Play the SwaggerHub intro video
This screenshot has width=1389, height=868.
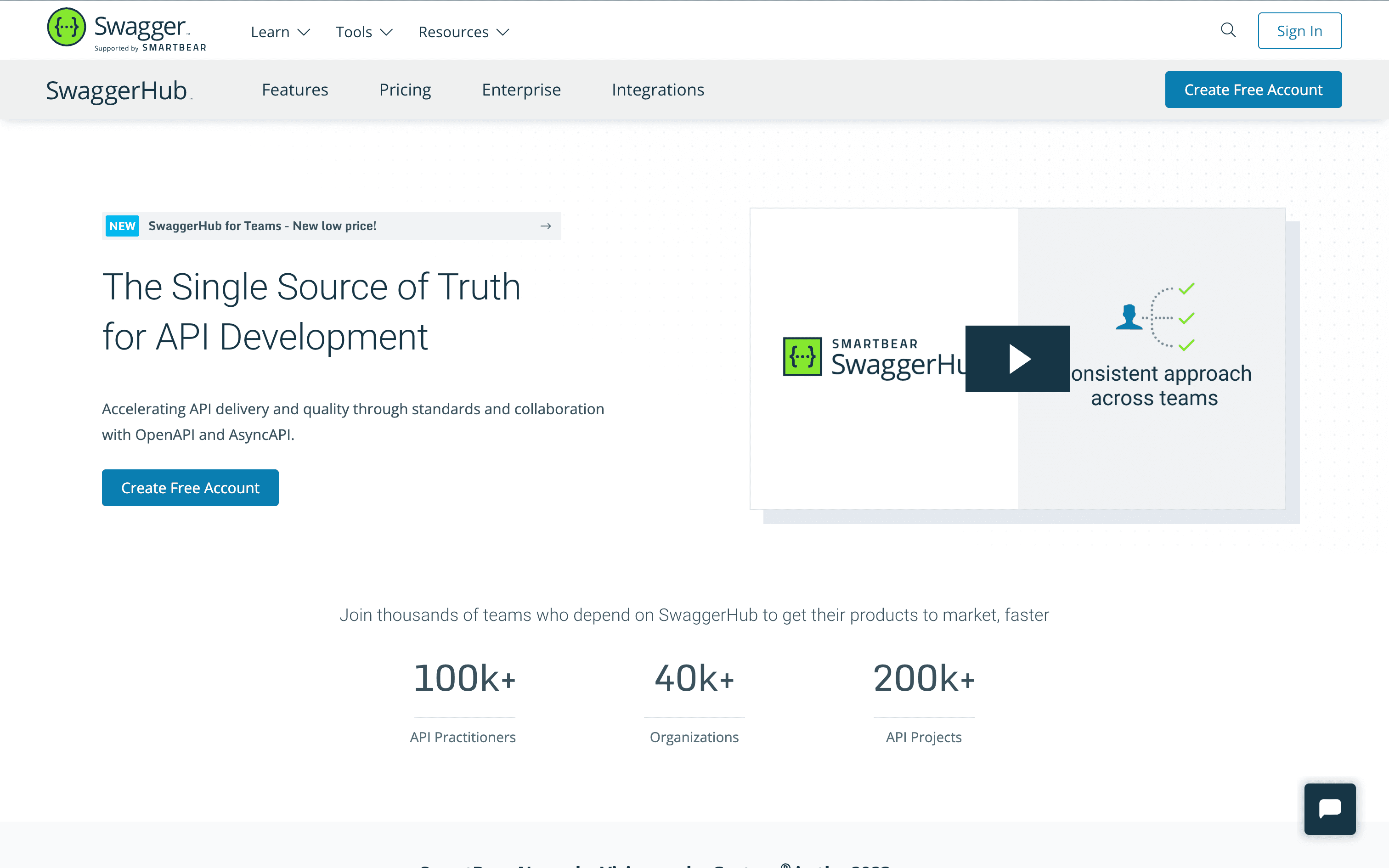(x=1017, y=359)
